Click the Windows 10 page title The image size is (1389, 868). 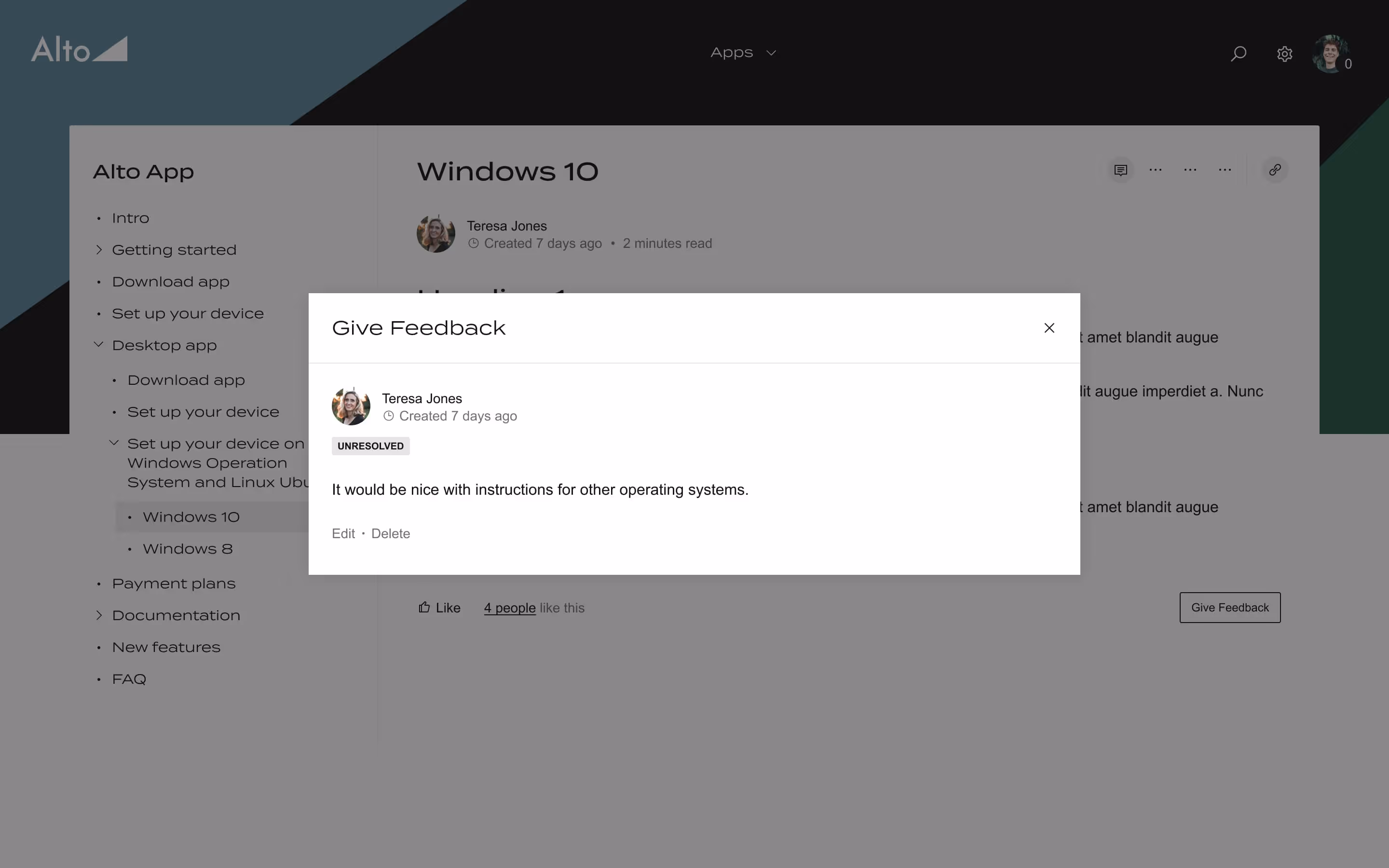pos(507,172)
